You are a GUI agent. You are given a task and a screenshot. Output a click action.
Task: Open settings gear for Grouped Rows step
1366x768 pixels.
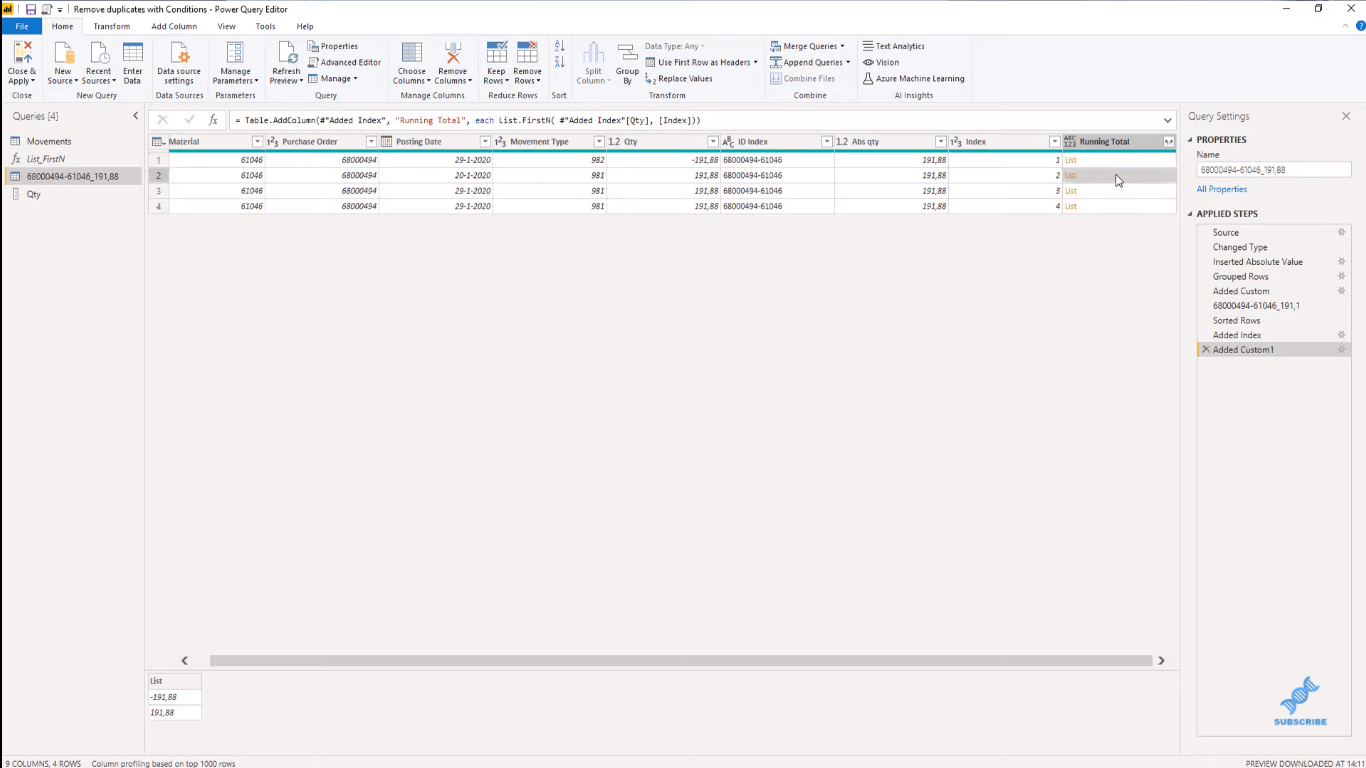pyautogui.click(x=1342, y=276)
